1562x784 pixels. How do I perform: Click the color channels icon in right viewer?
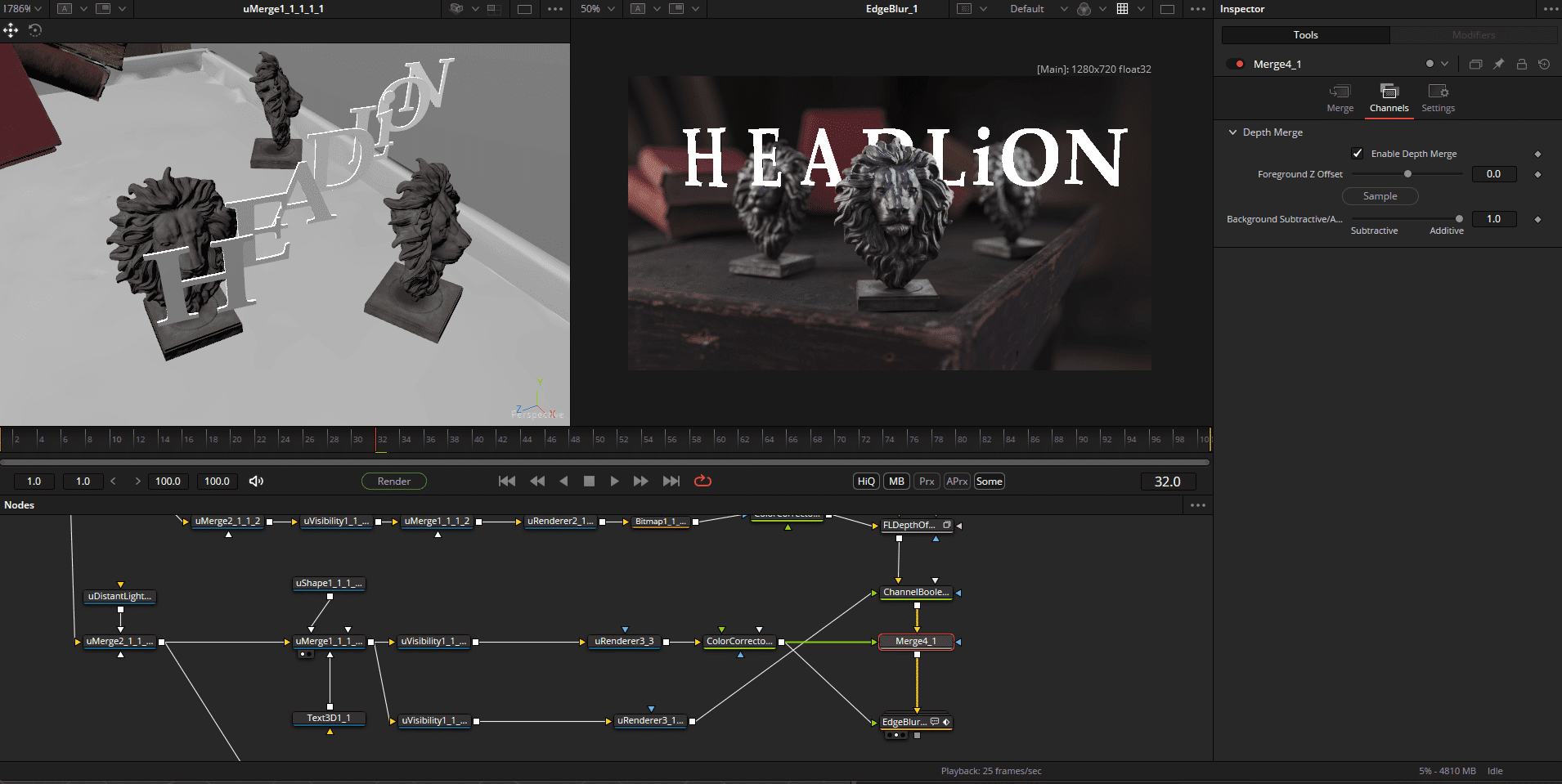[1084, 9]
